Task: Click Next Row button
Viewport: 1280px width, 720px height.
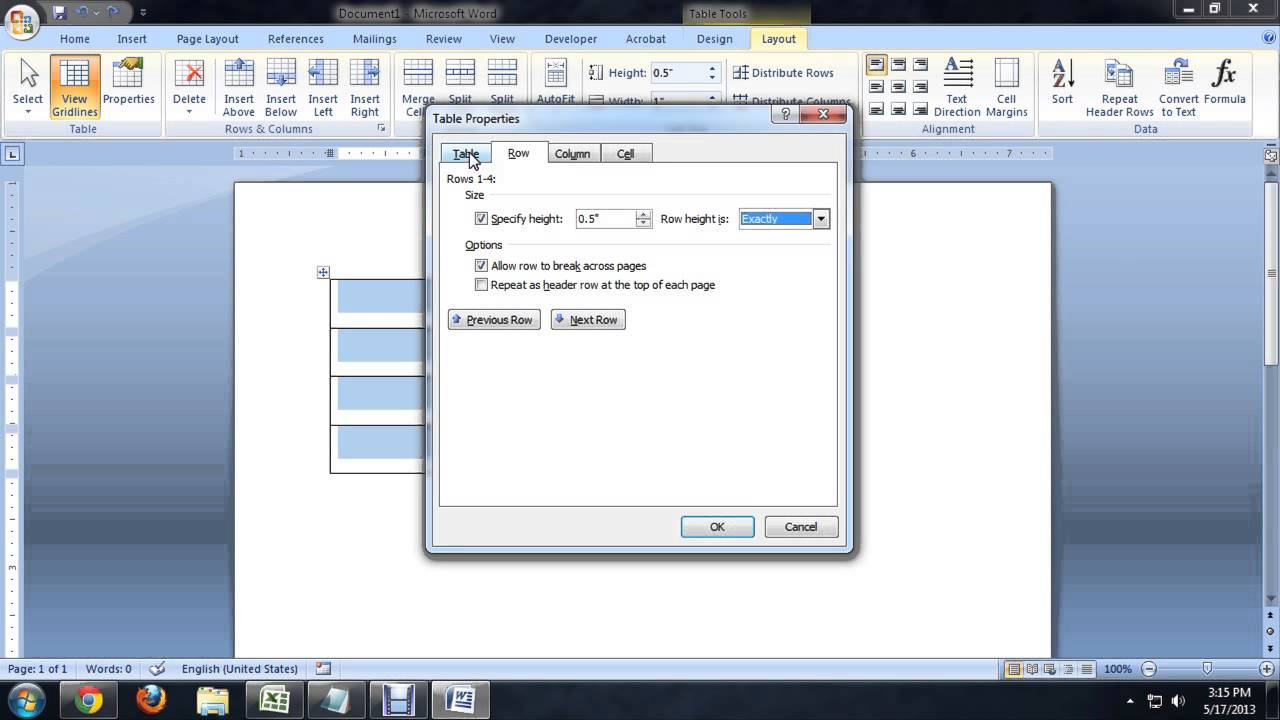Action: (588, 320)
